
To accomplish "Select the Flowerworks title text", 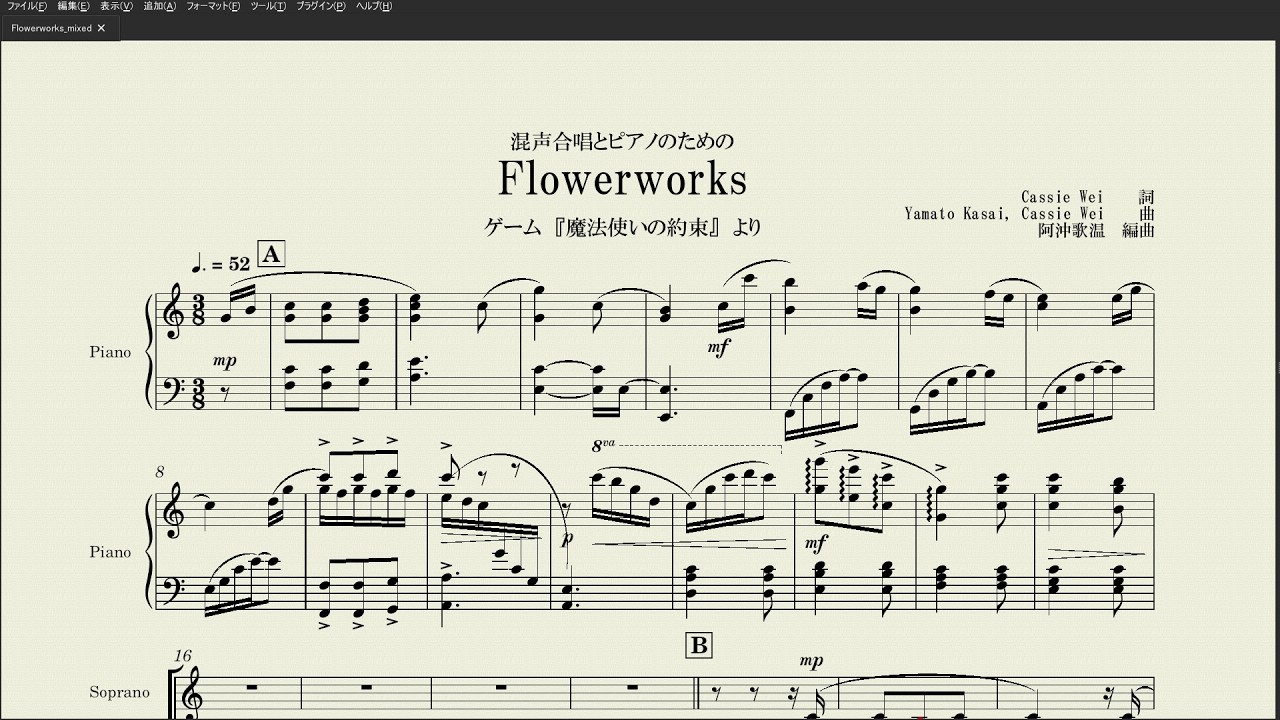I will pyautogui.click(x=622, y=180).
